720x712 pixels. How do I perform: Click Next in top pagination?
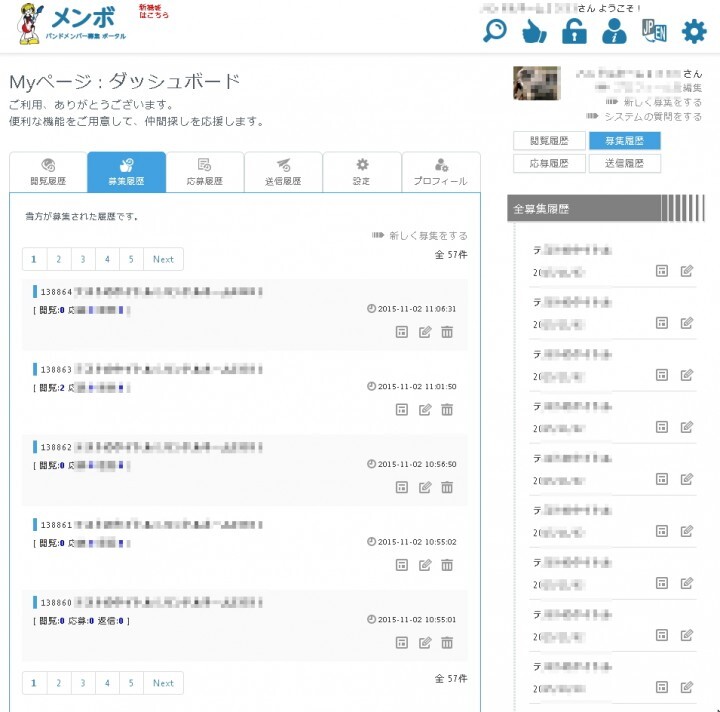[163, 259]
